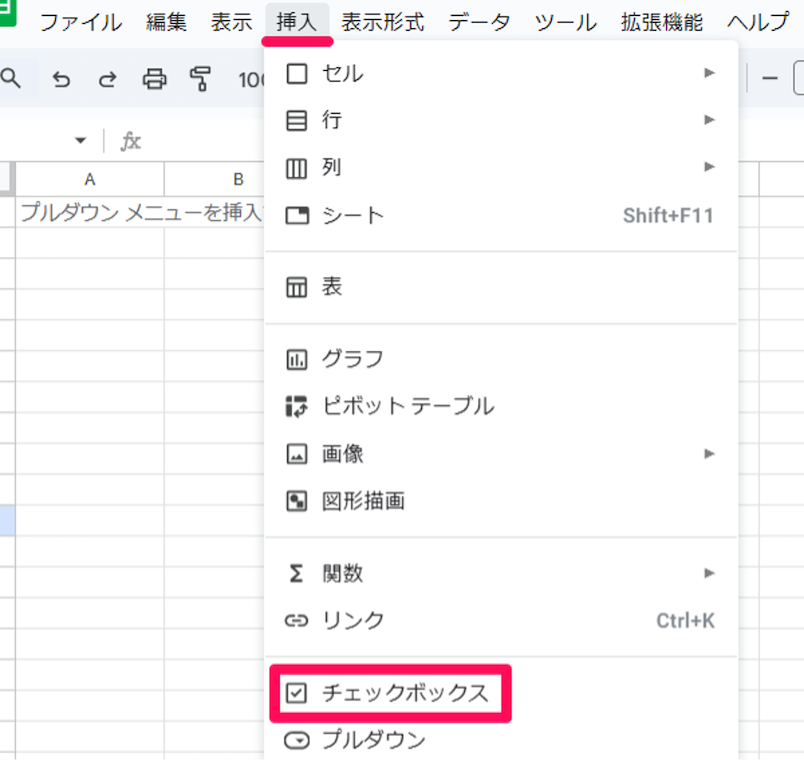Click the fx formula symbol
The image size is (804, 761).
pos(131,141)
